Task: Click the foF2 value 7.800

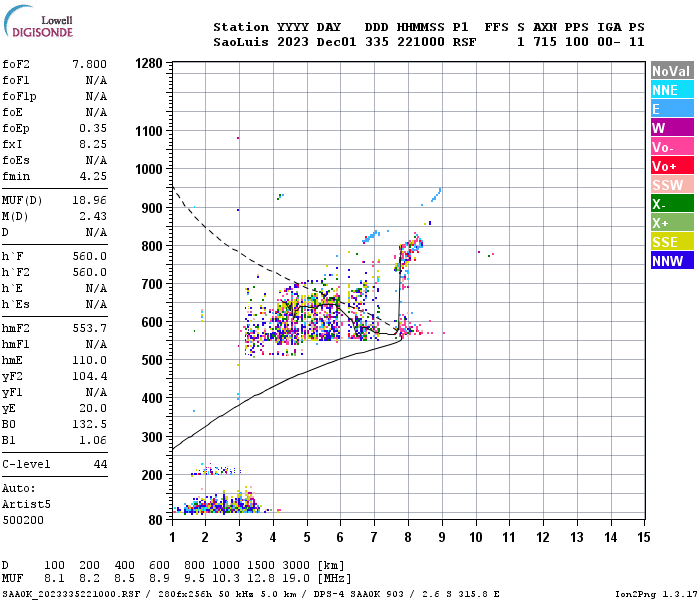Action: click(90, 64)
